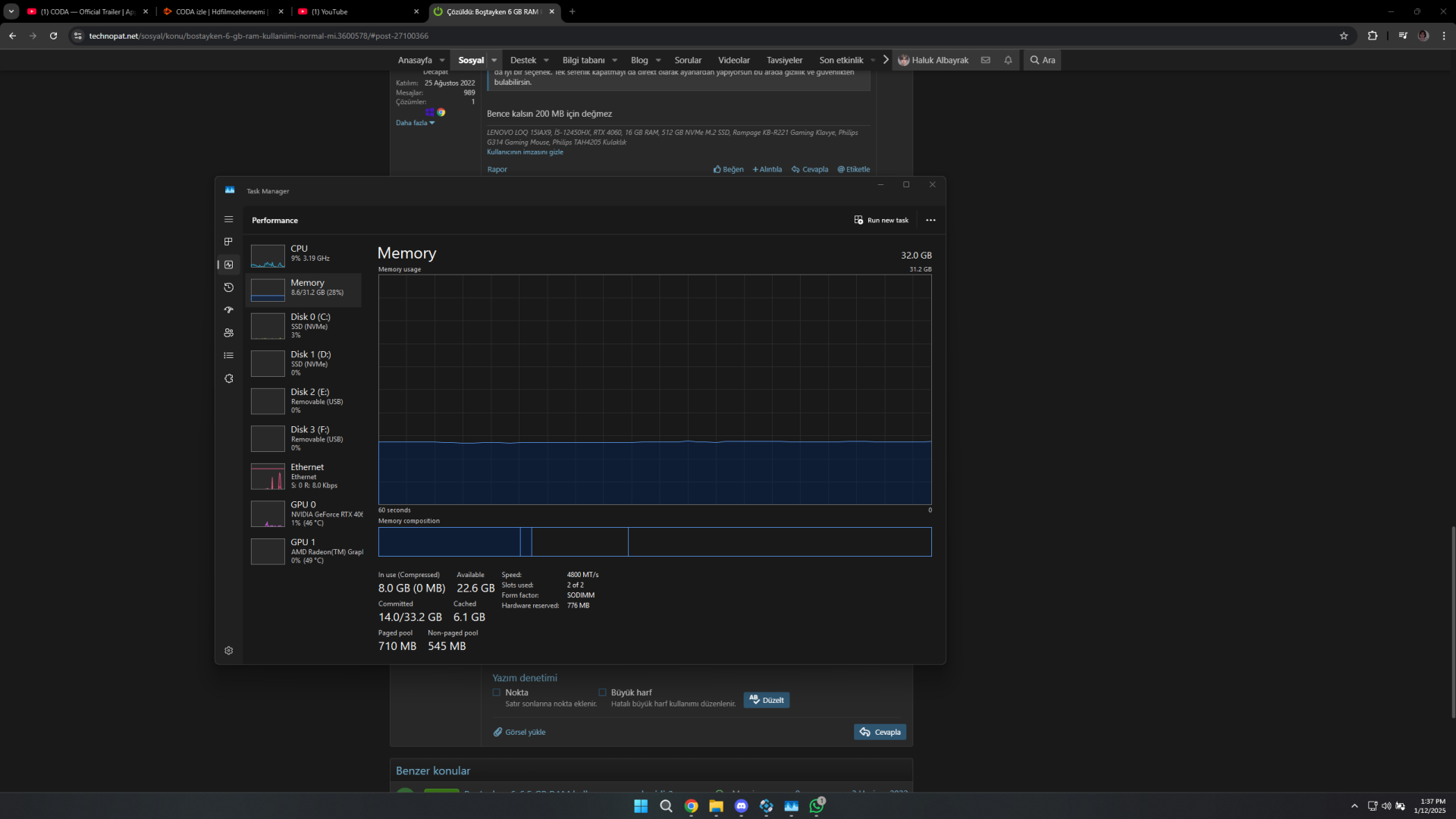Select GPU 0 performance item
Screen dimensions: 1456x819
[303, 514]
